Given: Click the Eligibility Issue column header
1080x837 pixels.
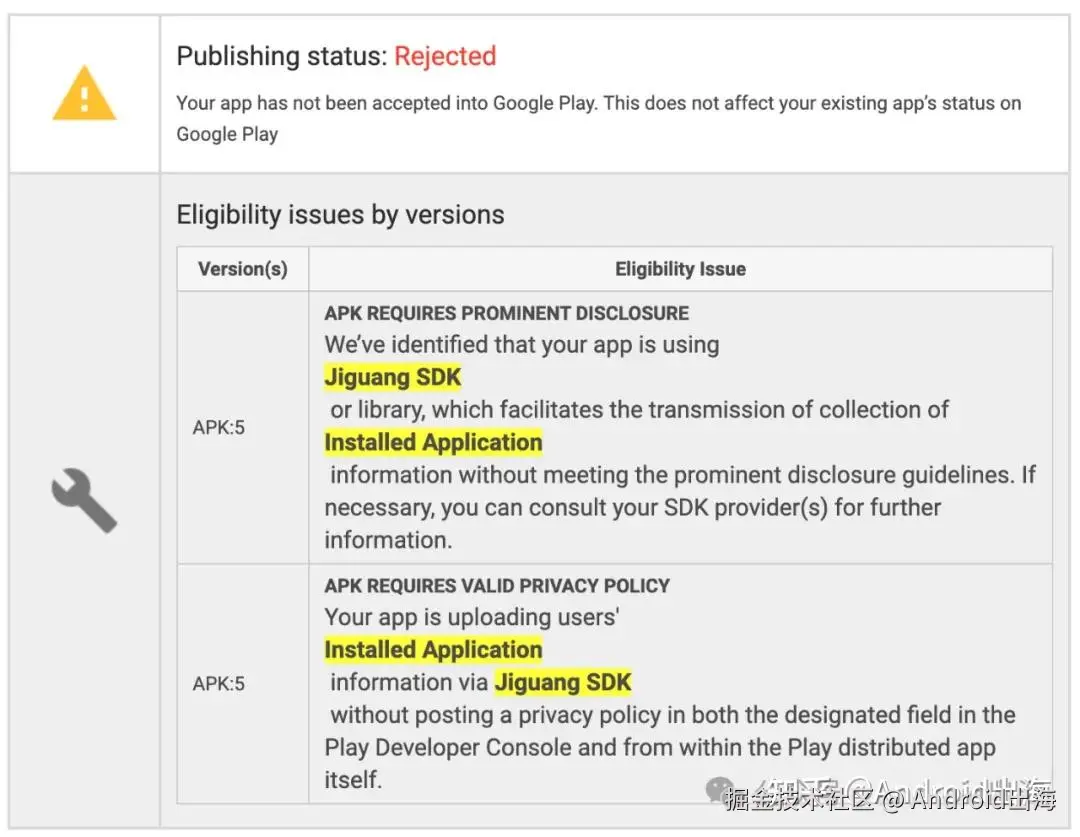Looking at the screenshot, I should [x=681, y=269].
